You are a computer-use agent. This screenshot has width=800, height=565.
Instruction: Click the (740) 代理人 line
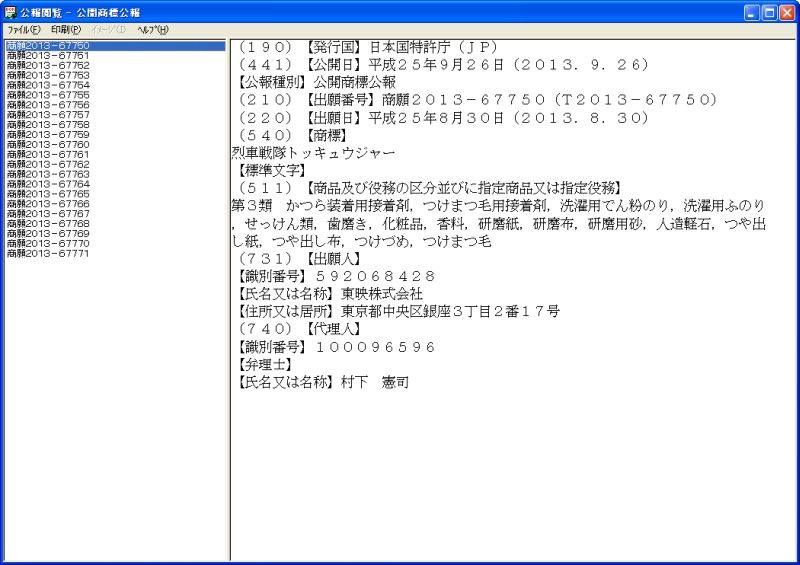[299, 329]
